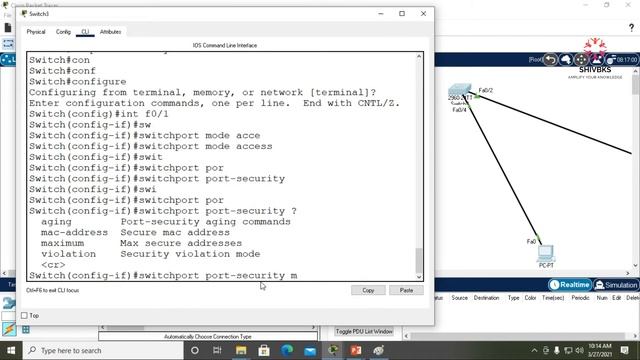Open Cortana circle icon on taskbar
This screenshot has width=640, height=360.
pyautogui.click(x=195, y=350)
